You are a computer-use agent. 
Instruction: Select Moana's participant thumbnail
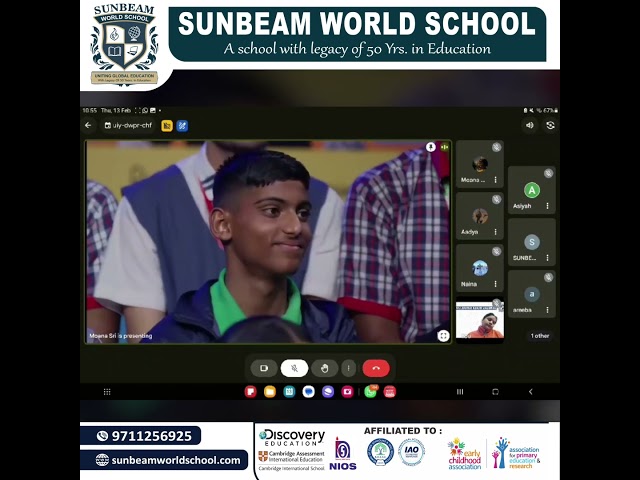pyautogui.click(x=480, y=164)
